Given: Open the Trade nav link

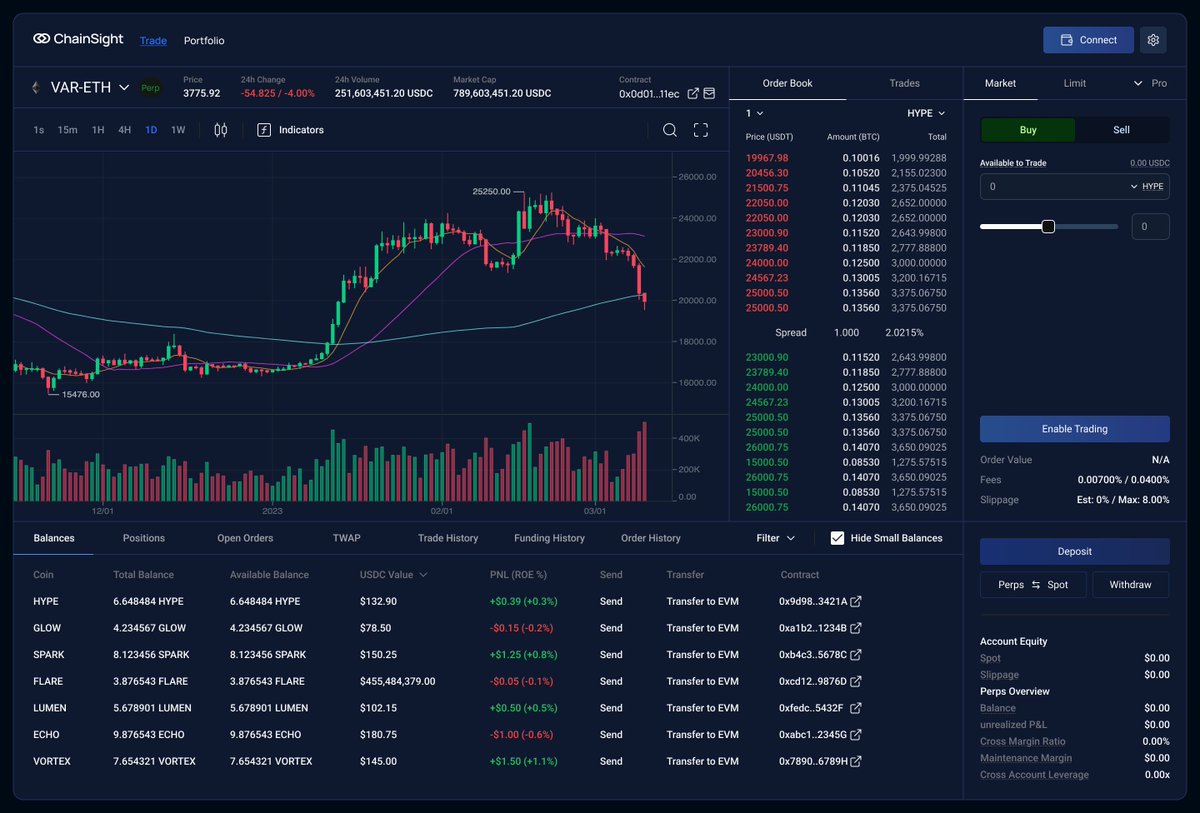Looking at the screenshot, I should click(153, 41).
